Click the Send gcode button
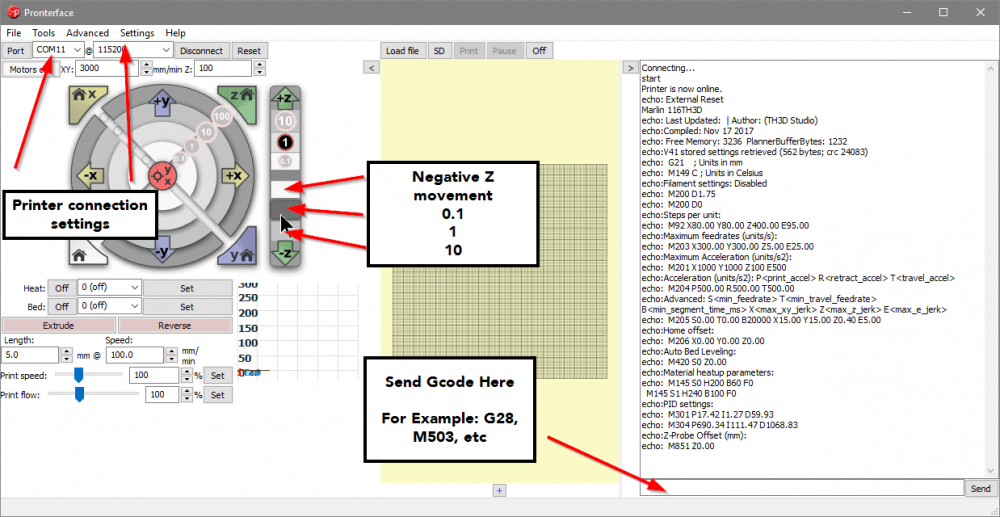Image resolution: width=1000 pixels, height=517 pixels. coord(980,488)
